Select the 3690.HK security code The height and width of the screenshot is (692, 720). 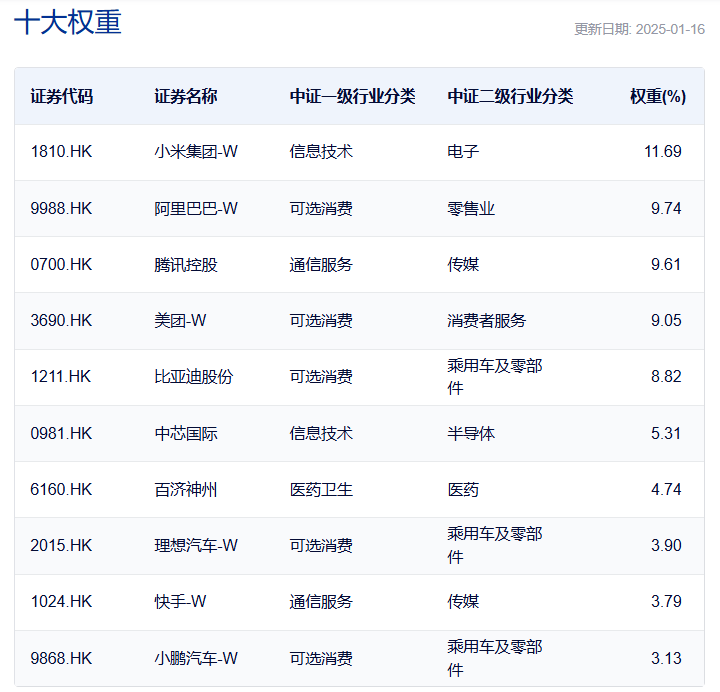coord(61,321)
